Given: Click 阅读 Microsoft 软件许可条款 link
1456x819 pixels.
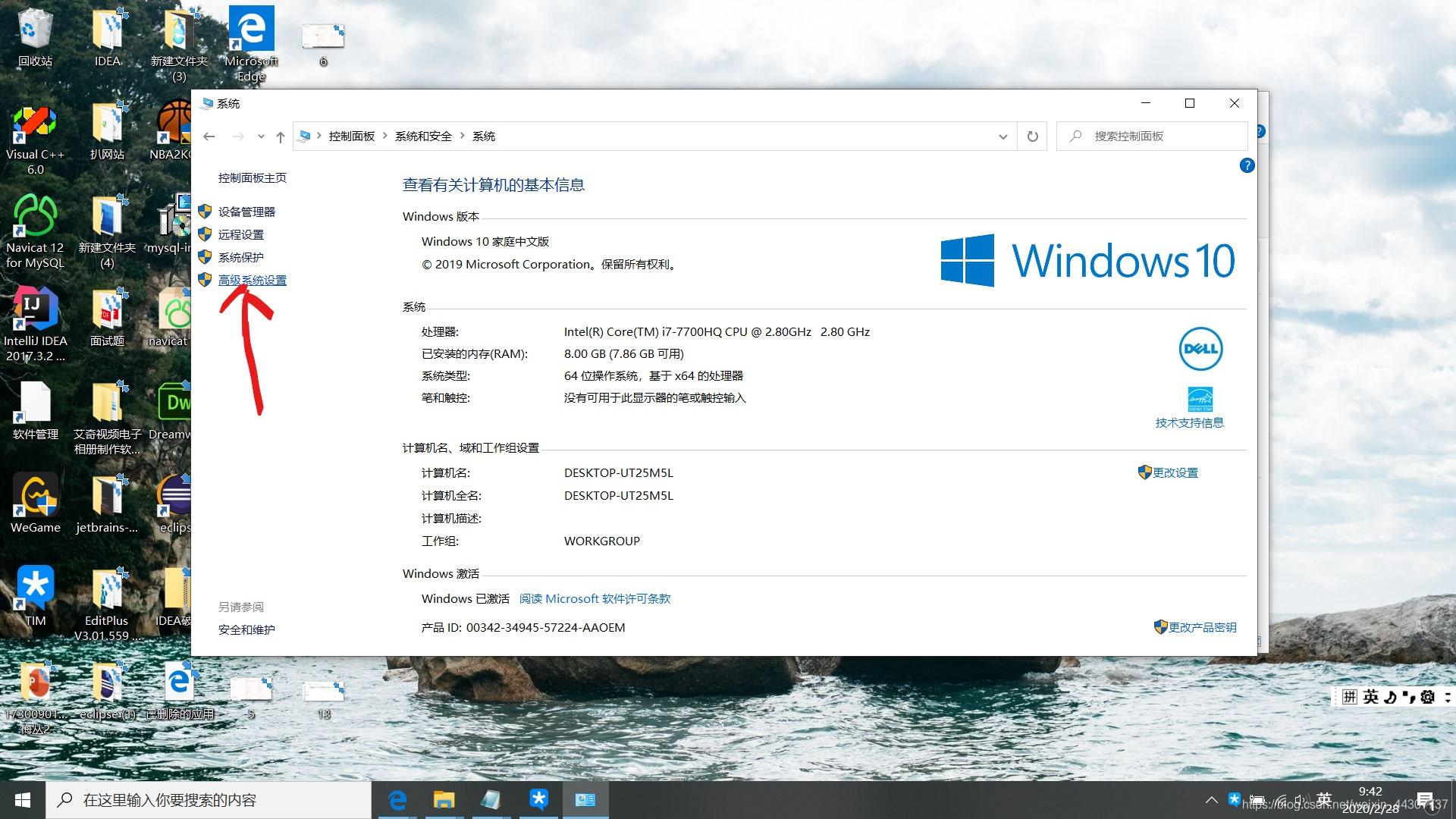Looking at the screenshot, I should tap(594, 598).
